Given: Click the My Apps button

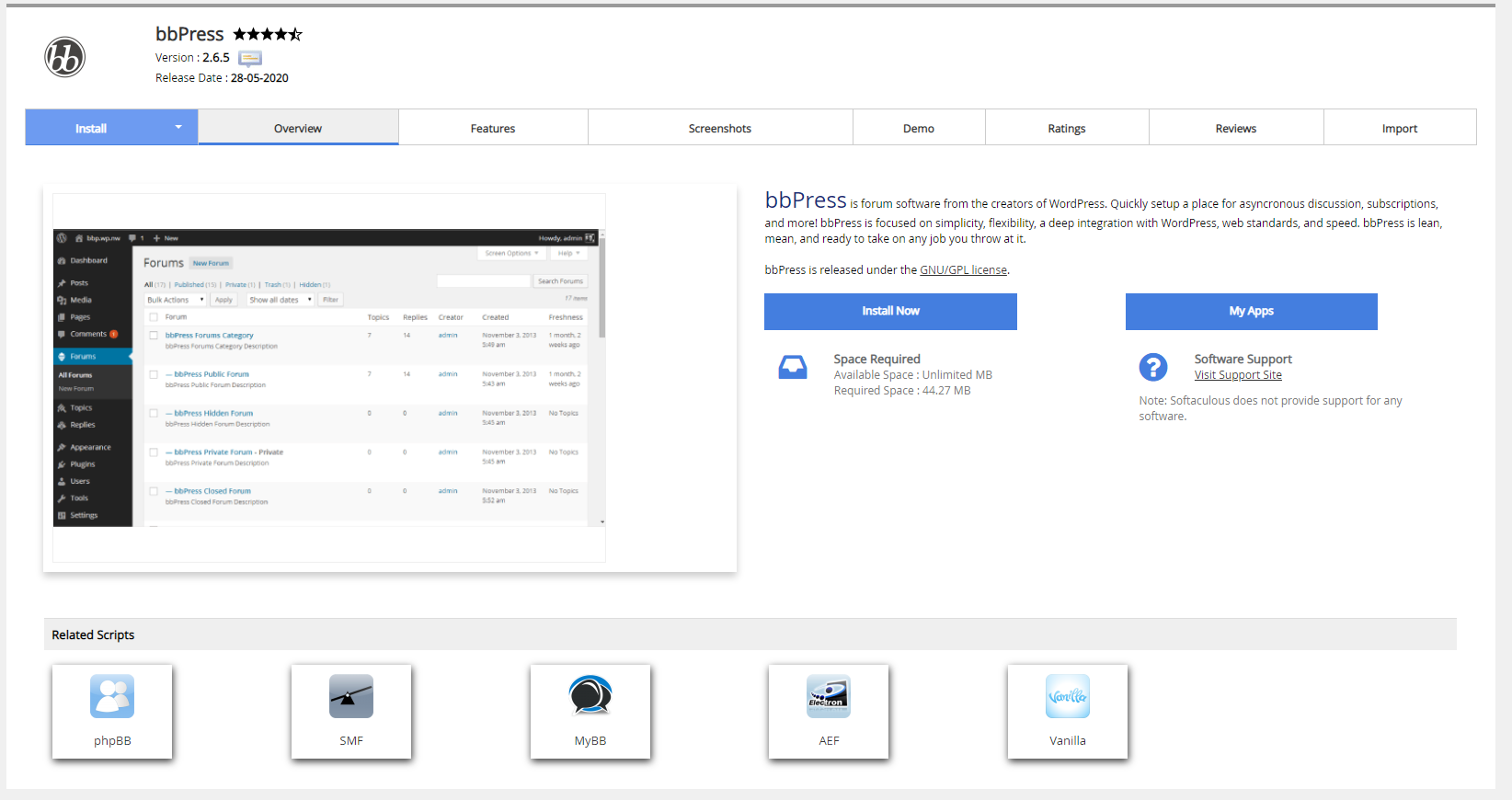Looking at the screenshot, I should click(x=1252, y=311).
